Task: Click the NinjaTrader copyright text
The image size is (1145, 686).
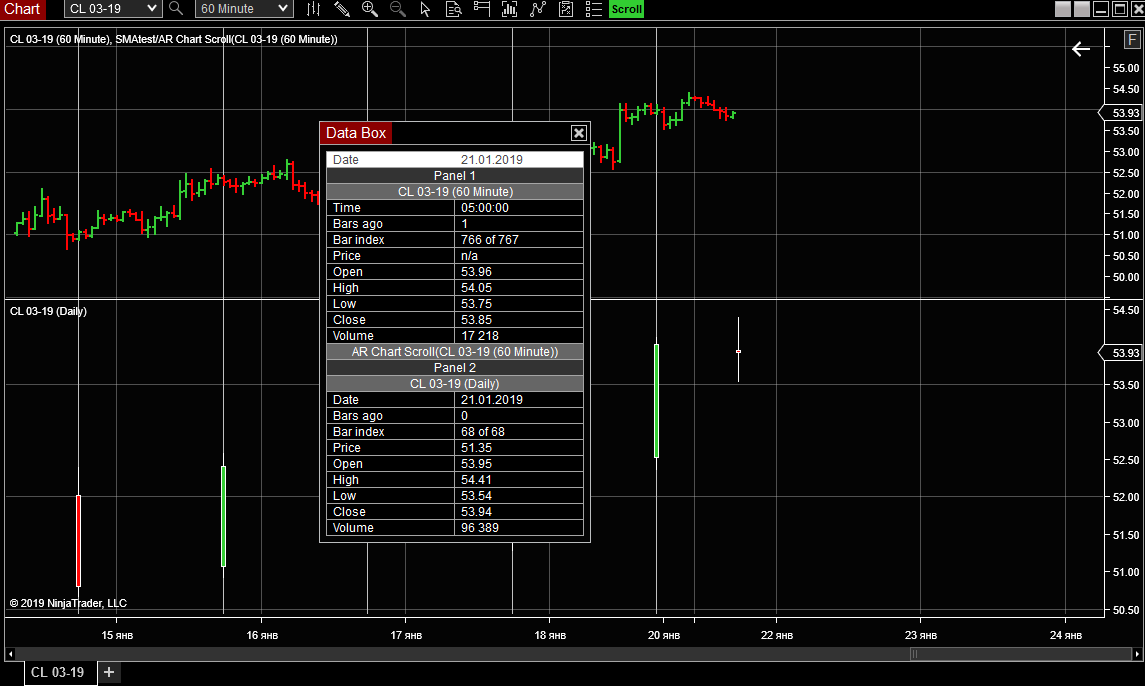Action: pyautogui.click(x=68, y=603)
